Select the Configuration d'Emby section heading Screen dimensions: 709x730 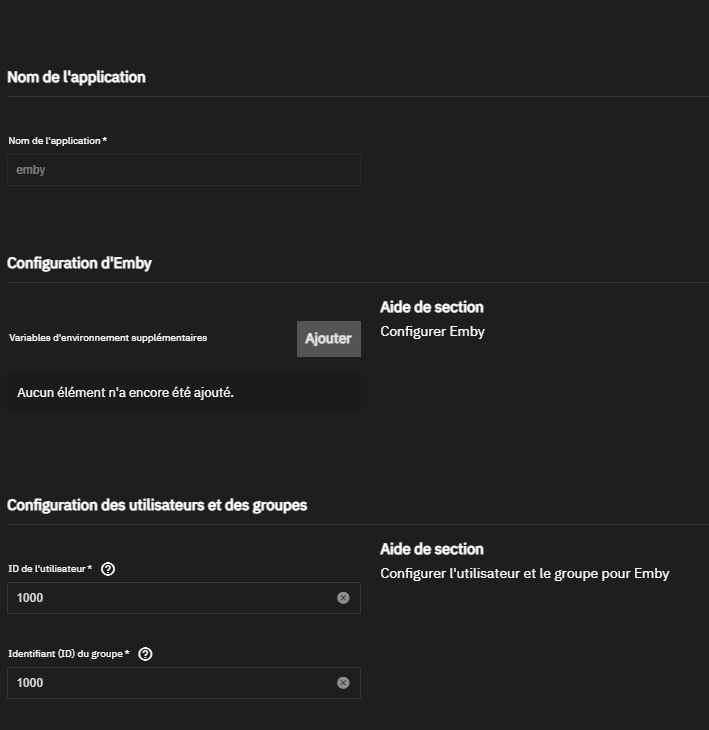pos(79,263)
